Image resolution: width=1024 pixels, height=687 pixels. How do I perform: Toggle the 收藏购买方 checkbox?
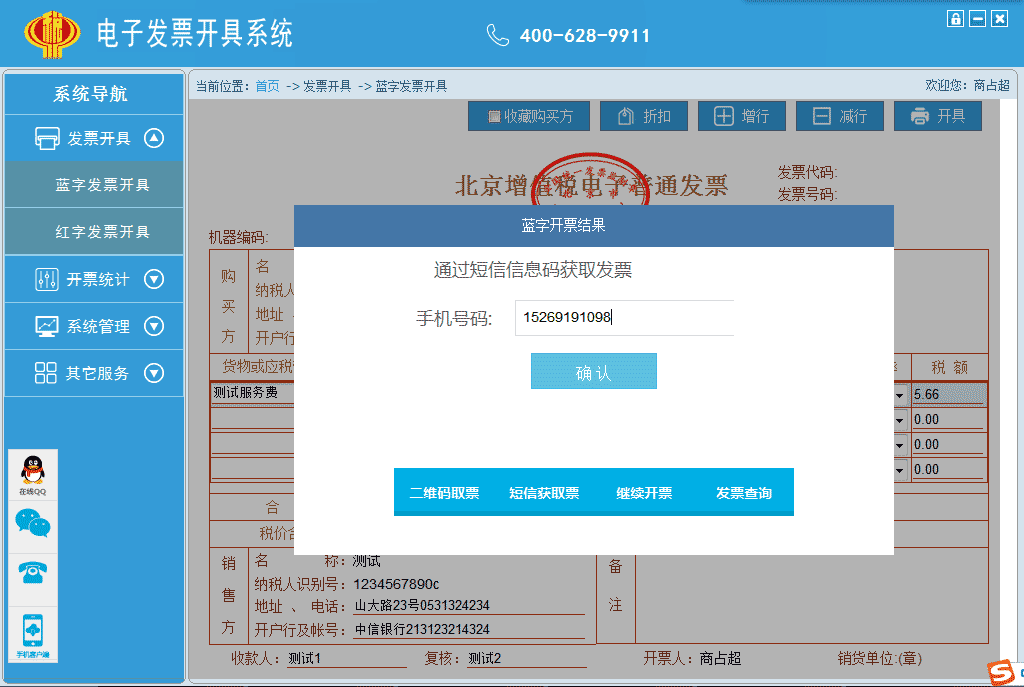pos(494,117)
